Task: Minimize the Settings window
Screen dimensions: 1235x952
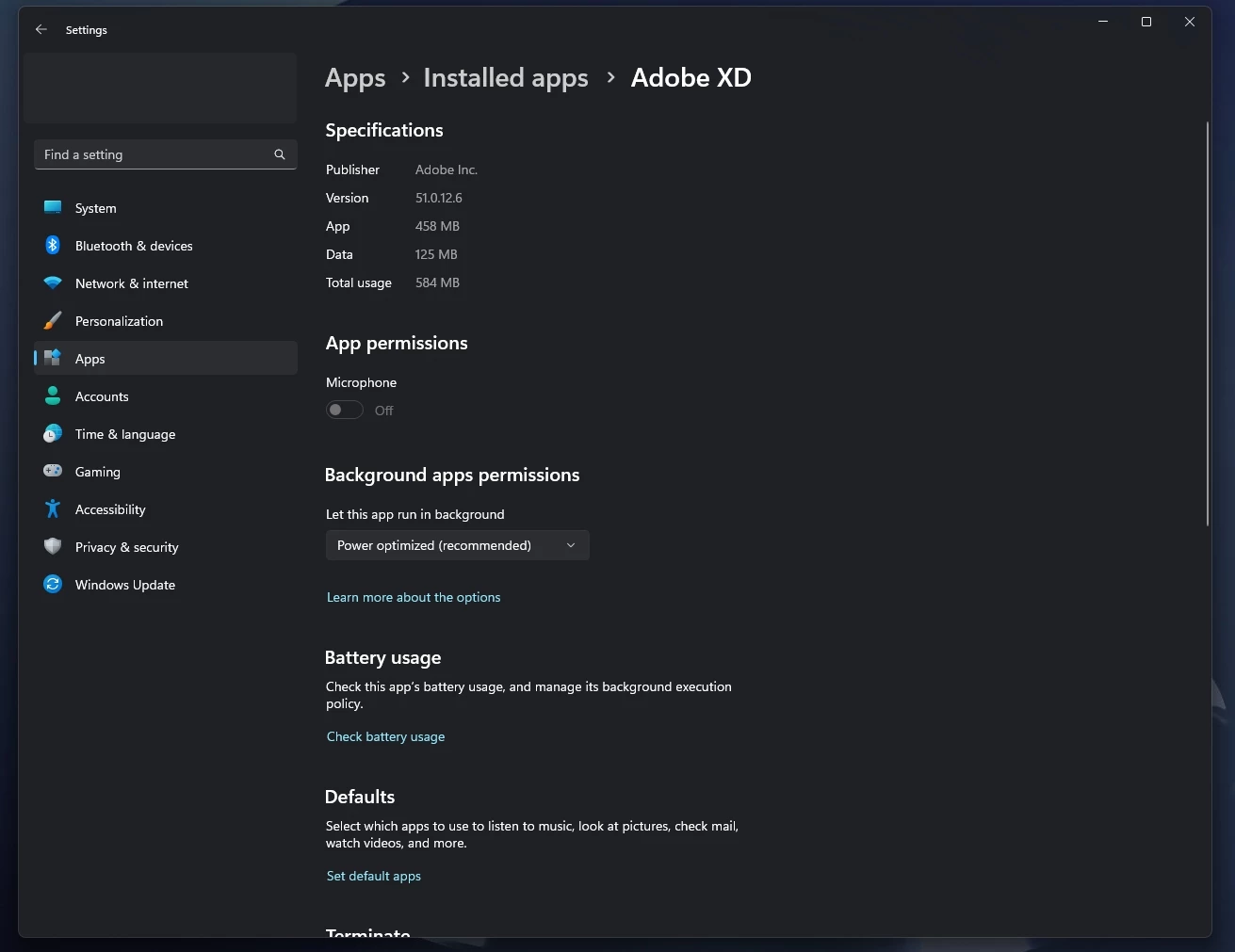Action: coord(1103,22)
